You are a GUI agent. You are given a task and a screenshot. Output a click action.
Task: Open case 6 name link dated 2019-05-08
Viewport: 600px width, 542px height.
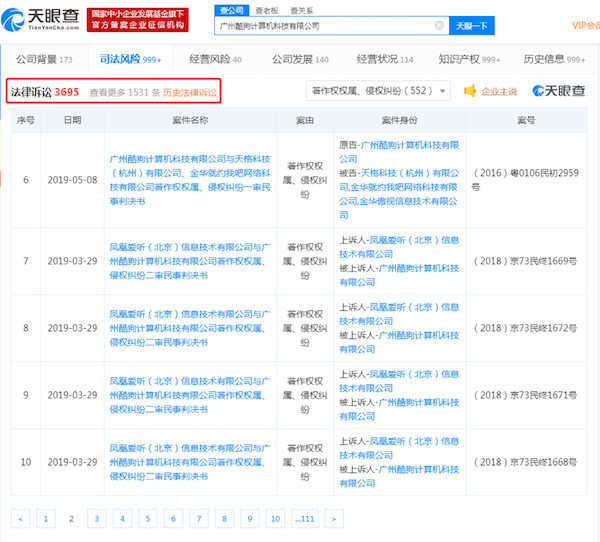pyautogui.click(x=190, y=180)
